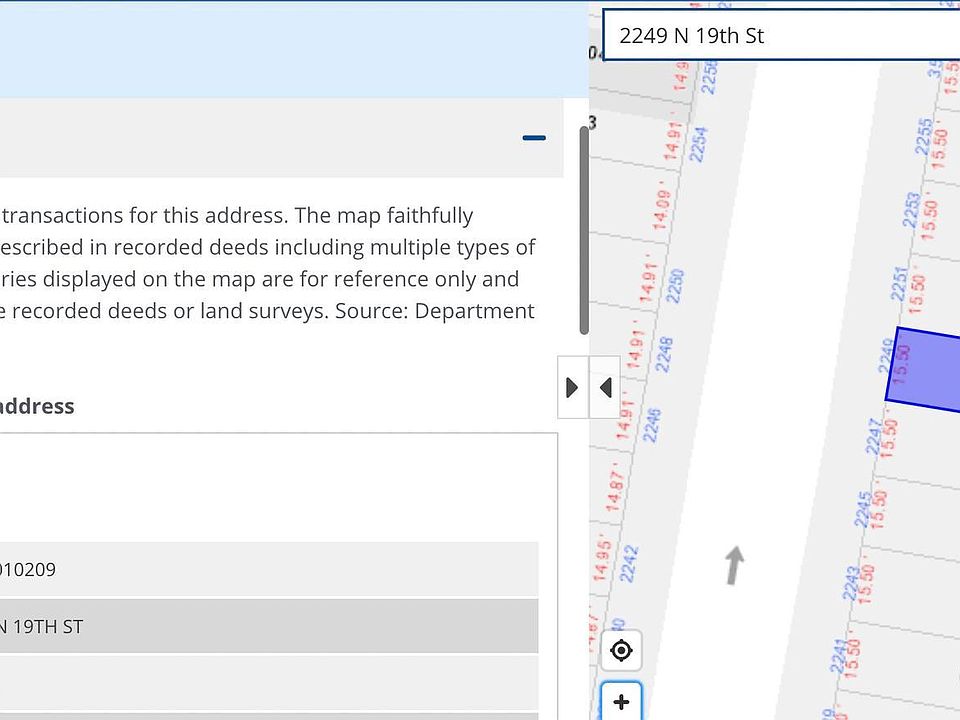
Task: Click parcel label 2242 on the map
Action: coord(629,563)
